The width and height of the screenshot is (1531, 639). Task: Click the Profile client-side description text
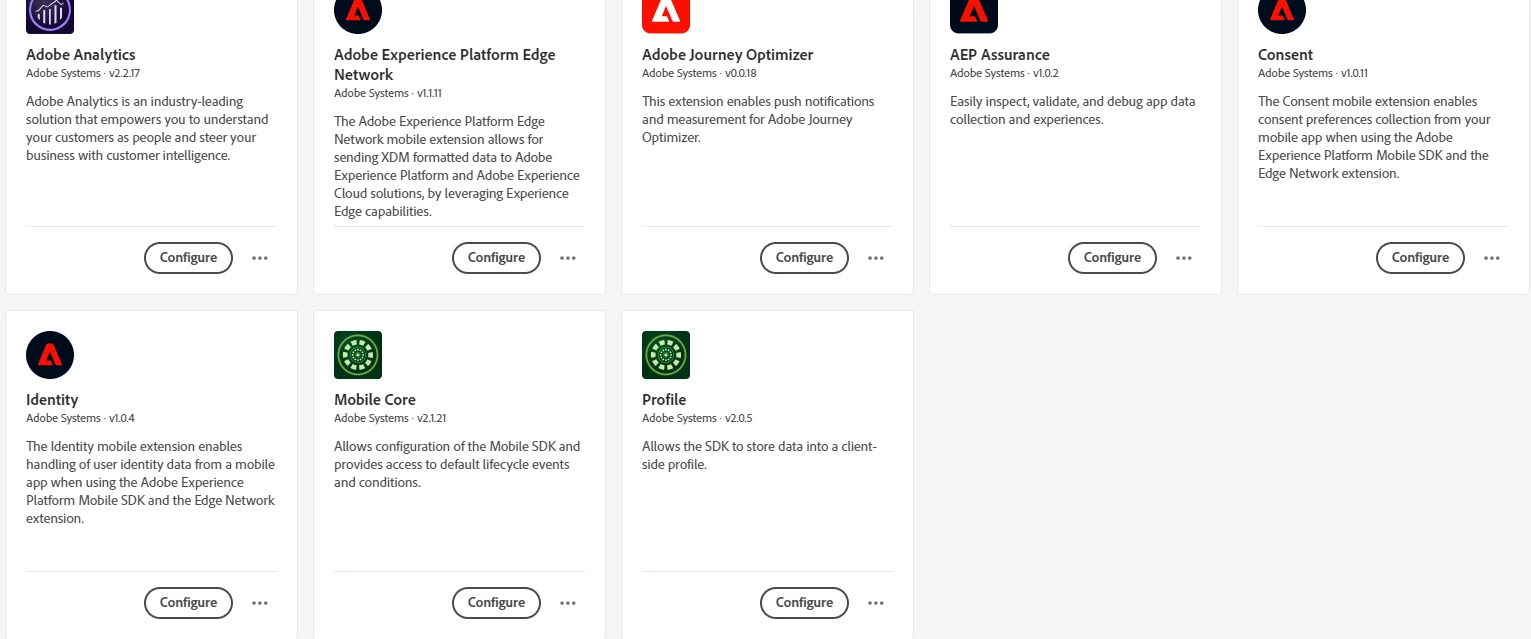tap(759, 456)
